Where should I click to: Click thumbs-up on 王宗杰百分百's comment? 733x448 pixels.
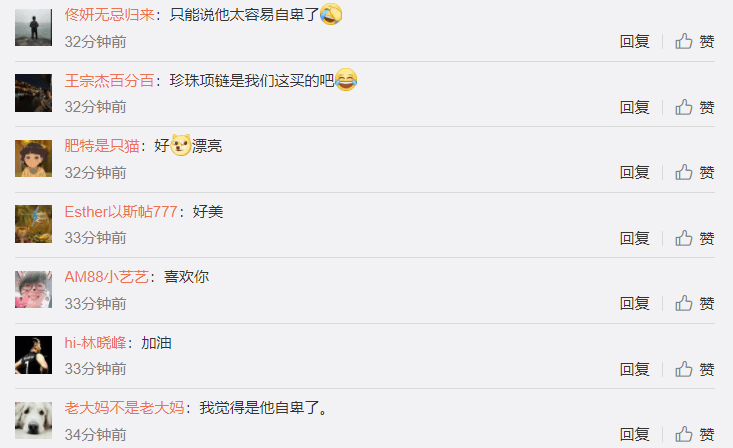pos(695,107)
